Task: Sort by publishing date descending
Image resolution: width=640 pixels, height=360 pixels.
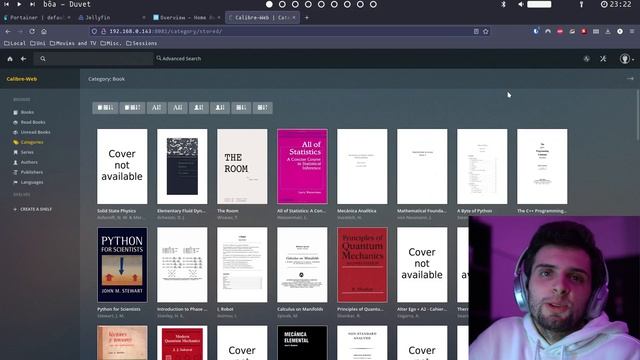Action: click(262, 108)
